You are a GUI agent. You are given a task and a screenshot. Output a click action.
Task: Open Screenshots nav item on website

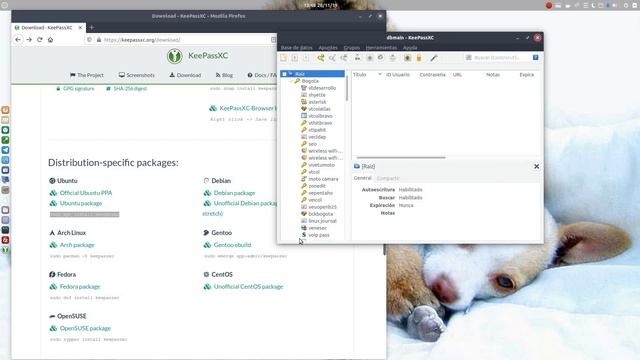(137, 75)
